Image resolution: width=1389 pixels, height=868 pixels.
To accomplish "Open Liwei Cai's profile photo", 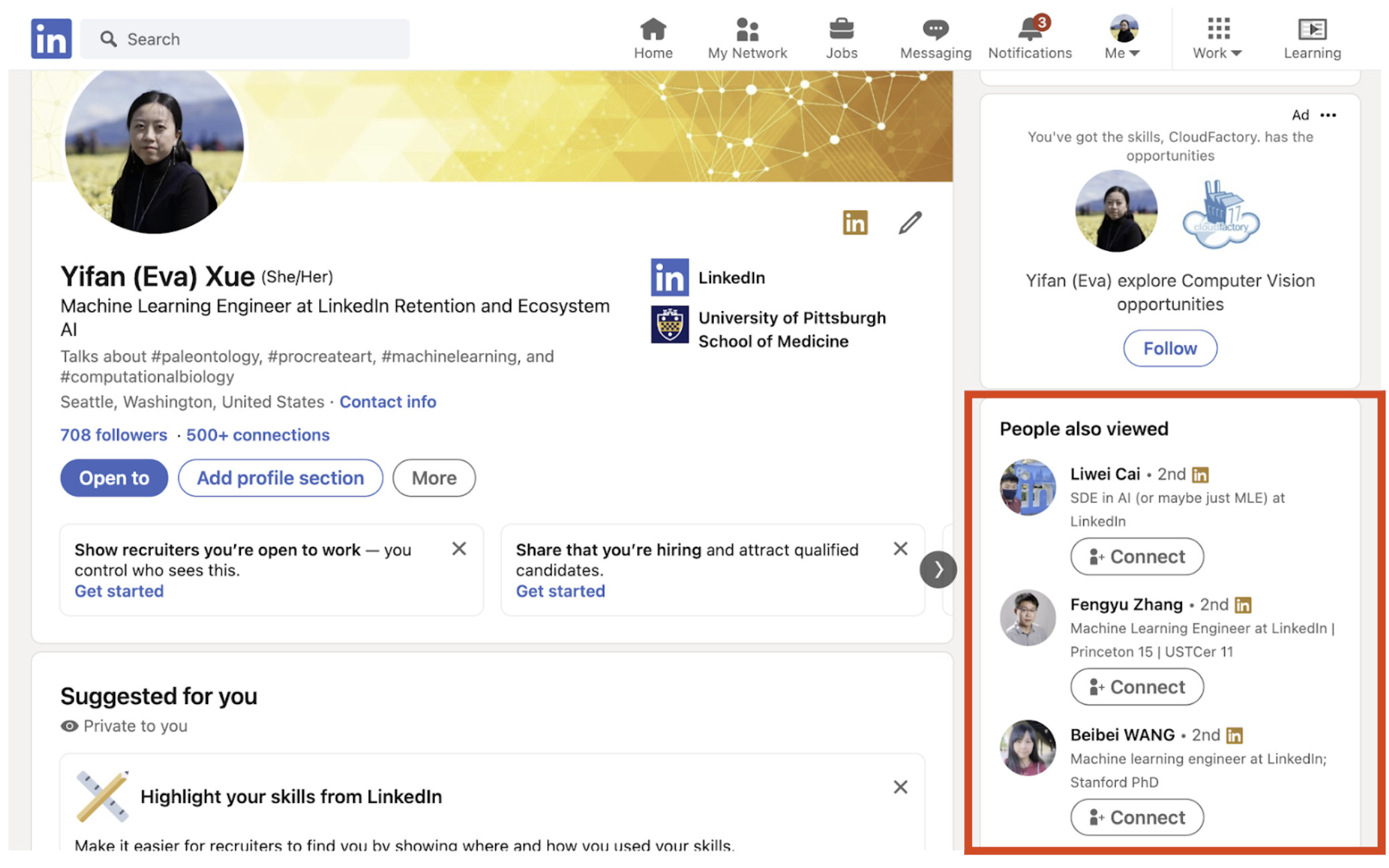I will click(1028, 487).
